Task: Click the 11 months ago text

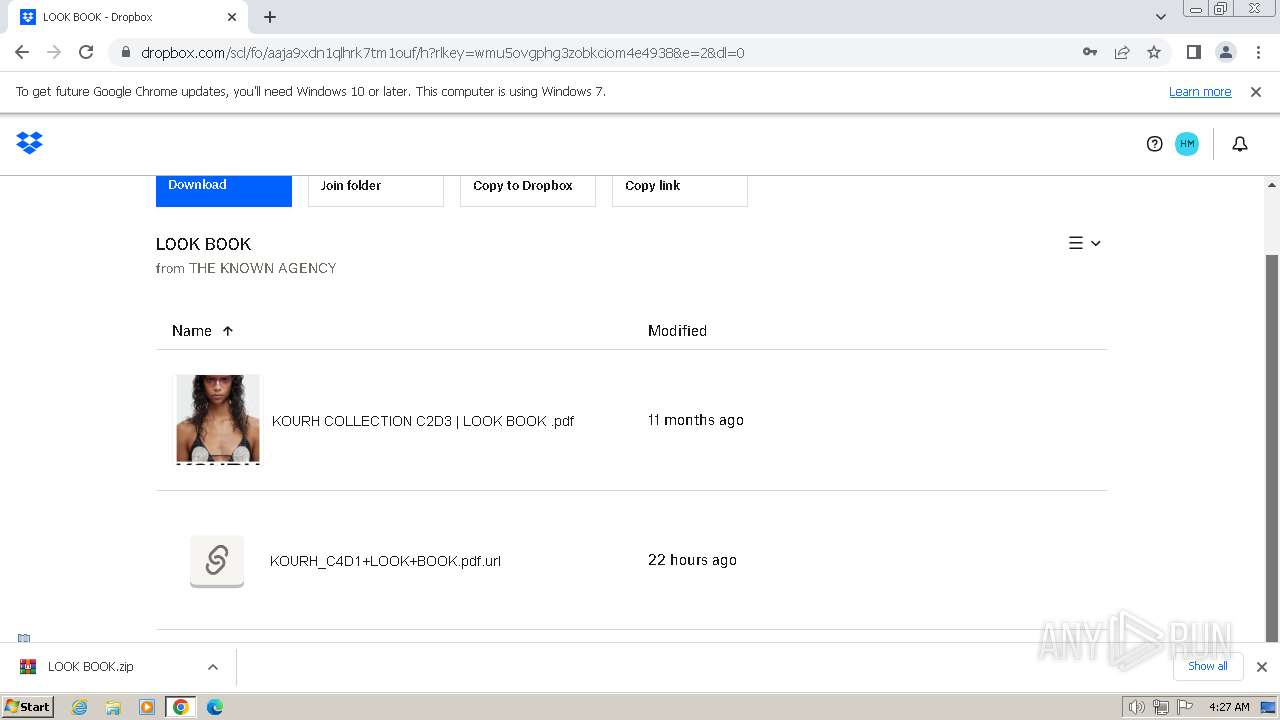Action: pyautogui.click(x=696, y=420)
